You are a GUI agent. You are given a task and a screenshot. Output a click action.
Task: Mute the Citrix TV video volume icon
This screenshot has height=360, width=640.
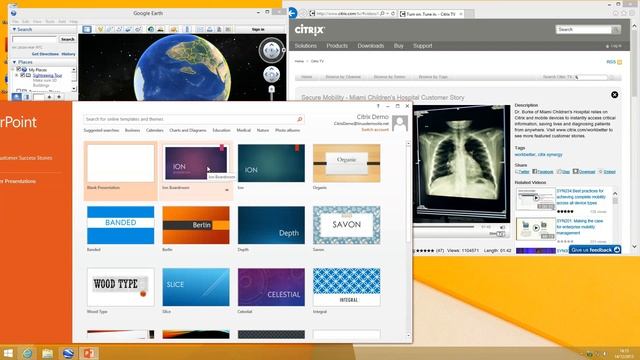(503, 227)
